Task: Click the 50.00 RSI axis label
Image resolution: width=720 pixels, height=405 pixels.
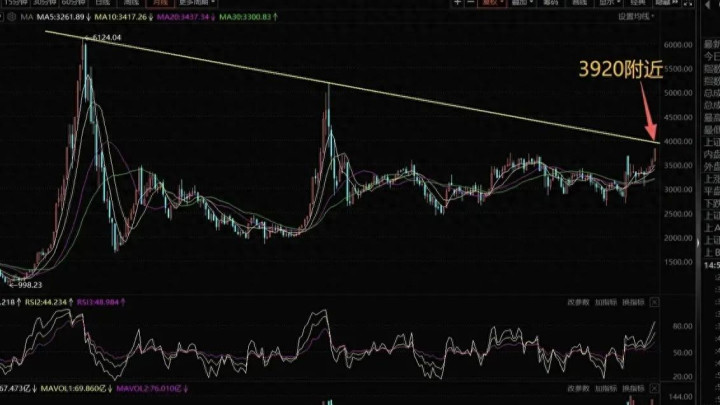Action: pyautogui.click(x=682, y=353)
